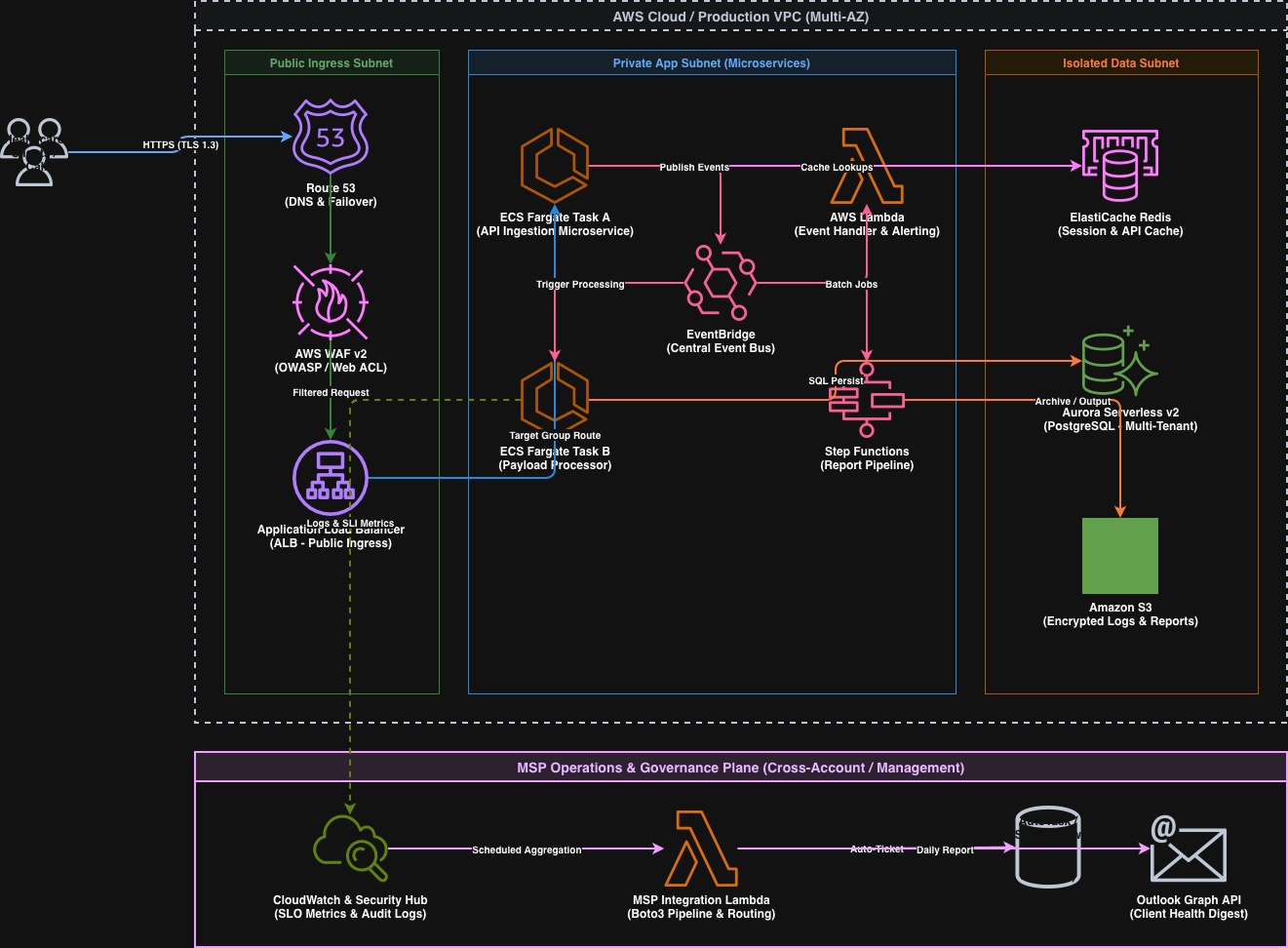Select the Step Functions (Report Pipeline) caption
The height and width of the screenshot is (948, 1288).
[867, 458]
